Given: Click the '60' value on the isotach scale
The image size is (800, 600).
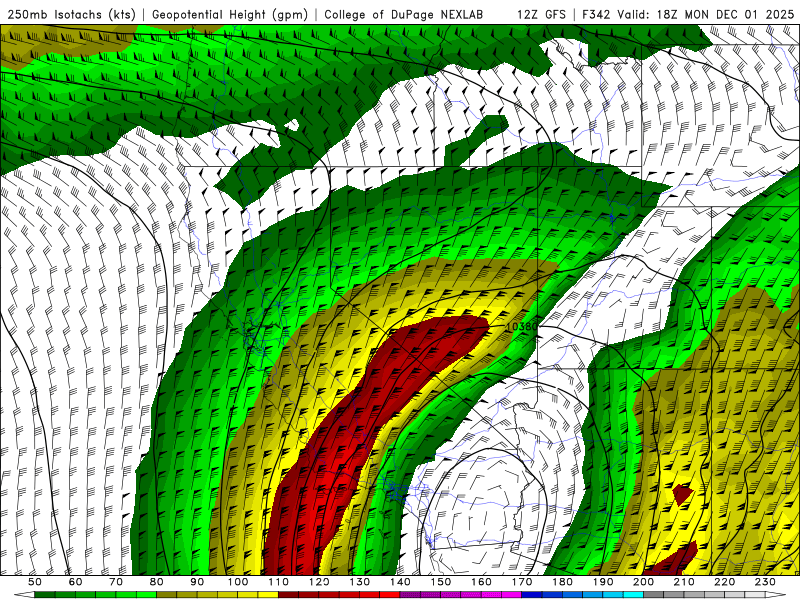Looking at the screenshot, I should click(x=76, y=582).
